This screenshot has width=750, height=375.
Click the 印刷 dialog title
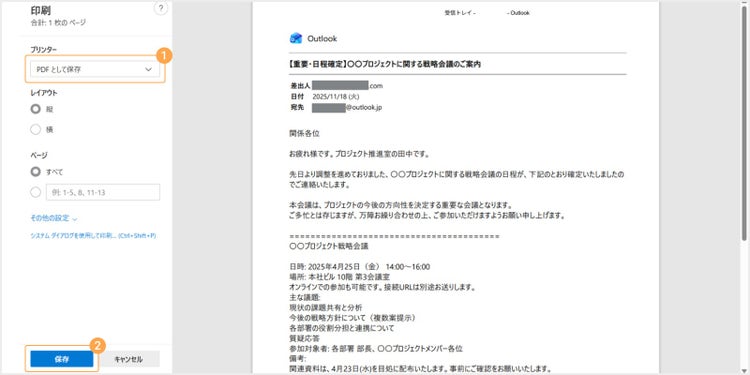(41, 11)
